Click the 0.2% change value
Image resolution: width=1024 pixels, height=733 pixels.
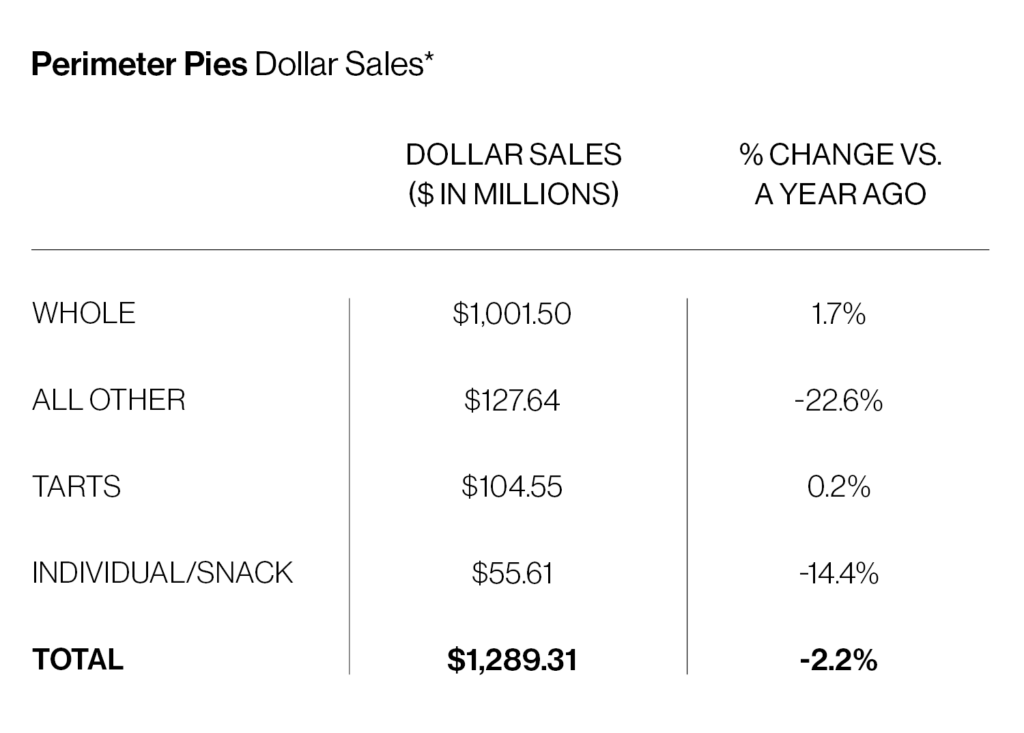pyautogui.click(x=840, y=487)
